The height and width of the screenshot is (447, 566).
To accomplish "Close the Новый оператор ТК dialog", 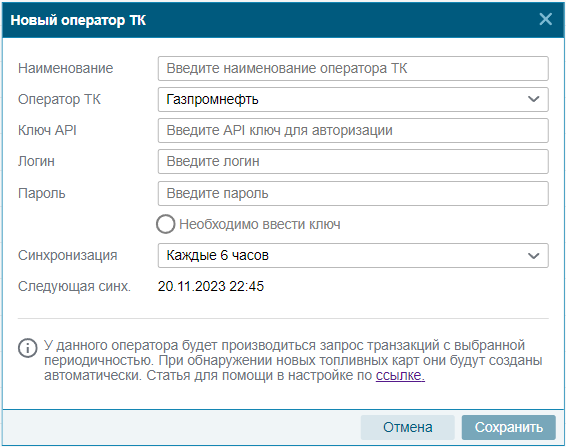I will pos(545,19).
